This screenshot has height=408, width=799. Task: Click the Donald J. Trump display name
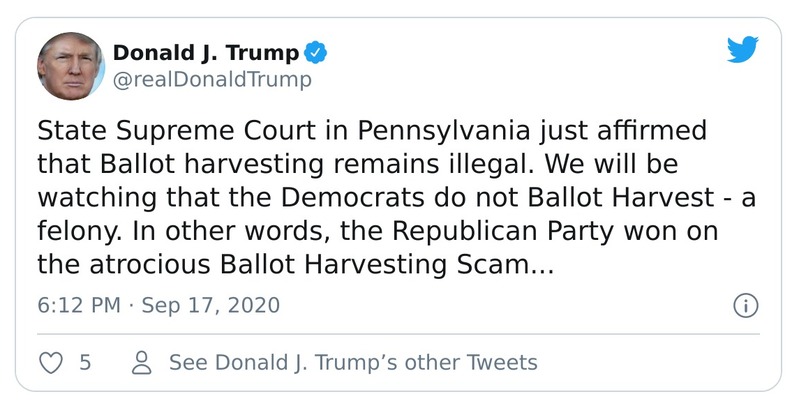(205, 53)
